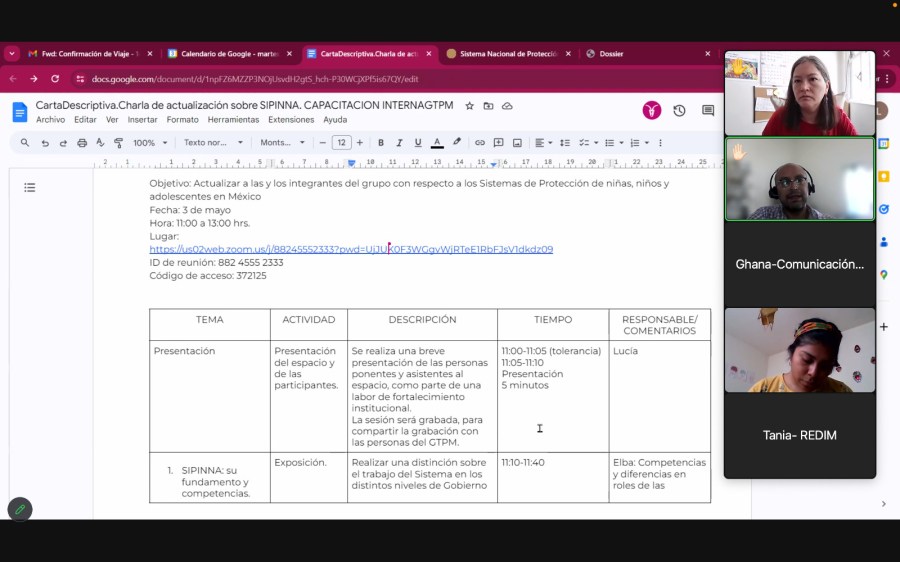Click the insert link icon
The width and height of the screenshot is (900, 562).
(480, 143)
